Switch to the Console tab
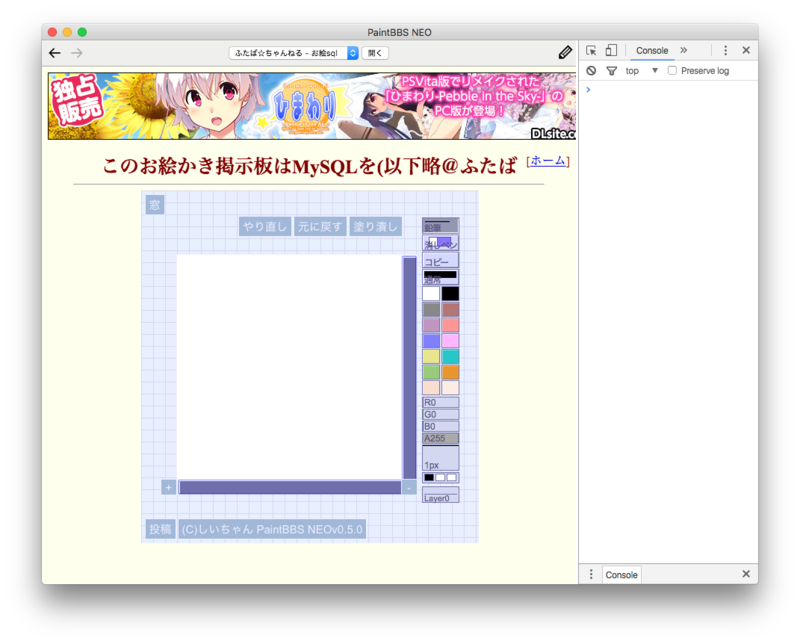 click(x=653, y=49)
